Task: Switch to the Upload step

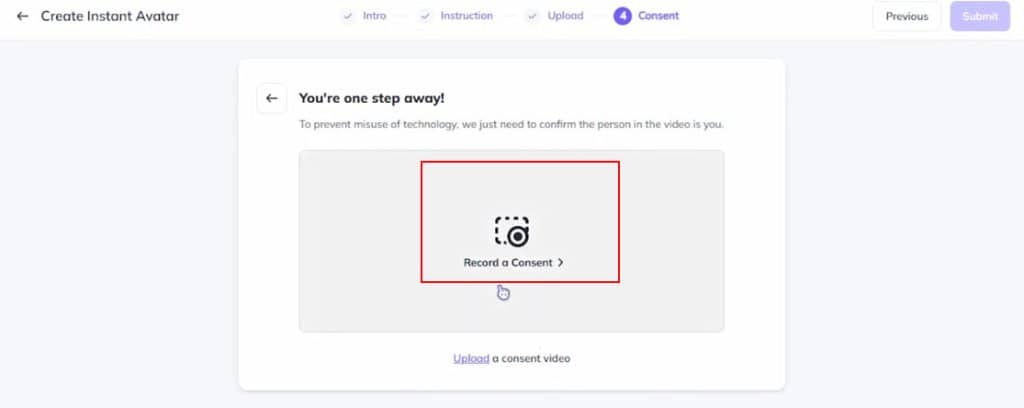Action: (x=565, y=16)
